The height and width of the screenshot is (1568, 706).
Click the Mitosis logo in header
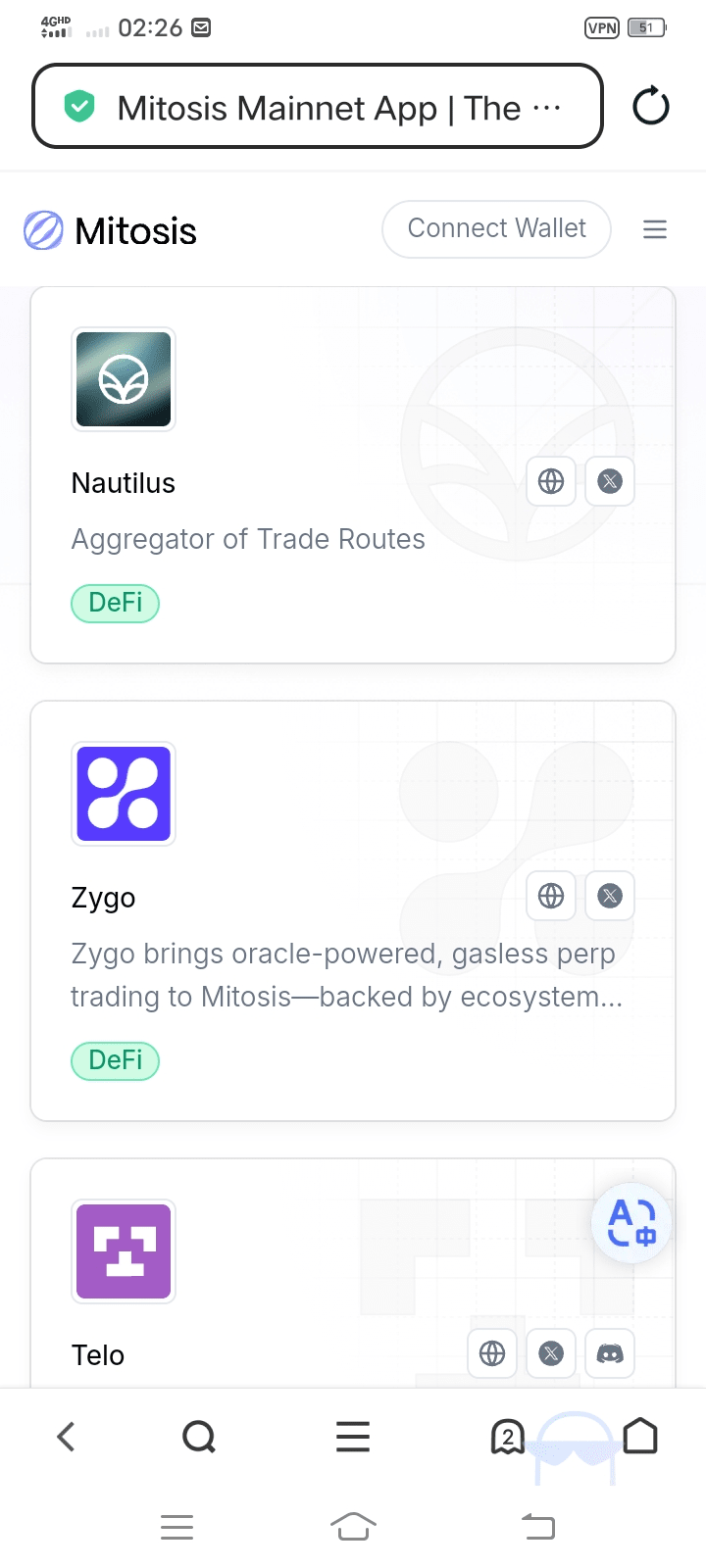click(x=110, y=231)
